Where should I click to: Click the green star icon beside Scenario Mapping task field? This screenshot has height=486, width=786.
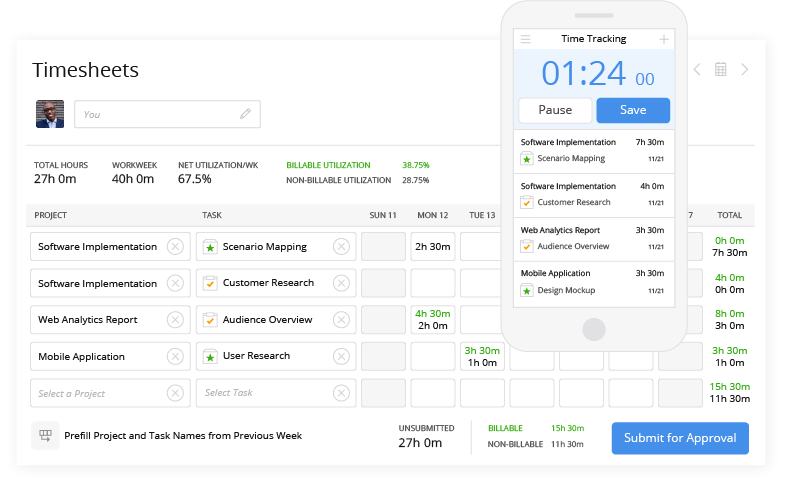[210, 247]
